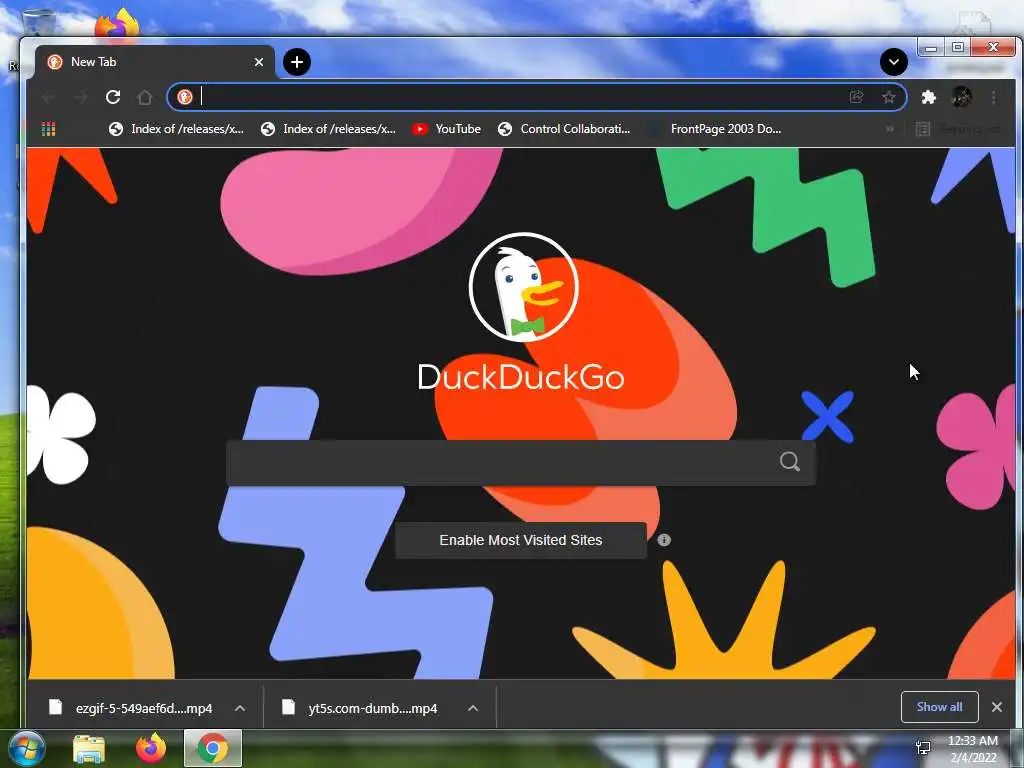Click Enable Most Visited Sites button

(520, 540)
